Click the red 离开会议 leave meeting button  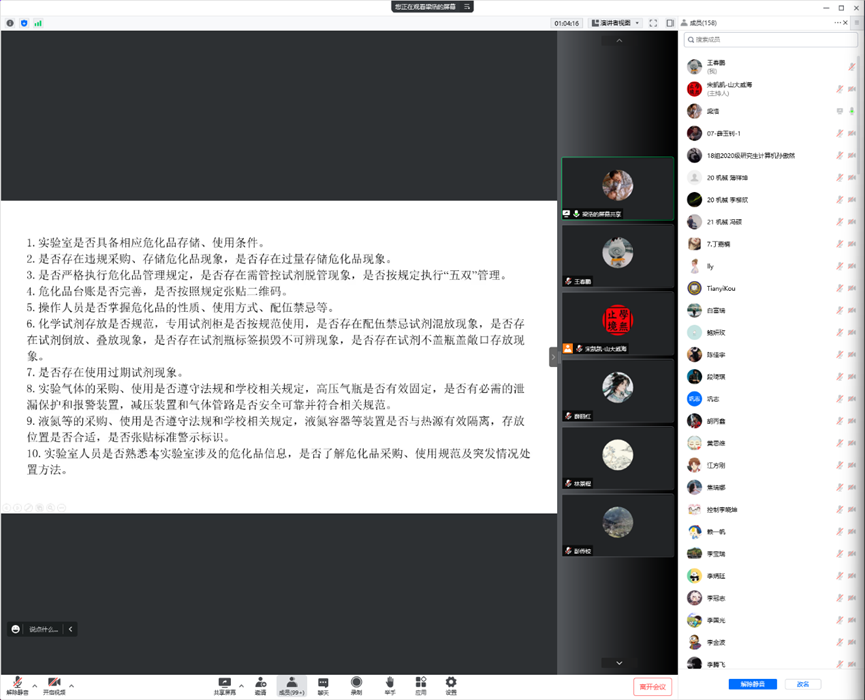click(652, 686)
